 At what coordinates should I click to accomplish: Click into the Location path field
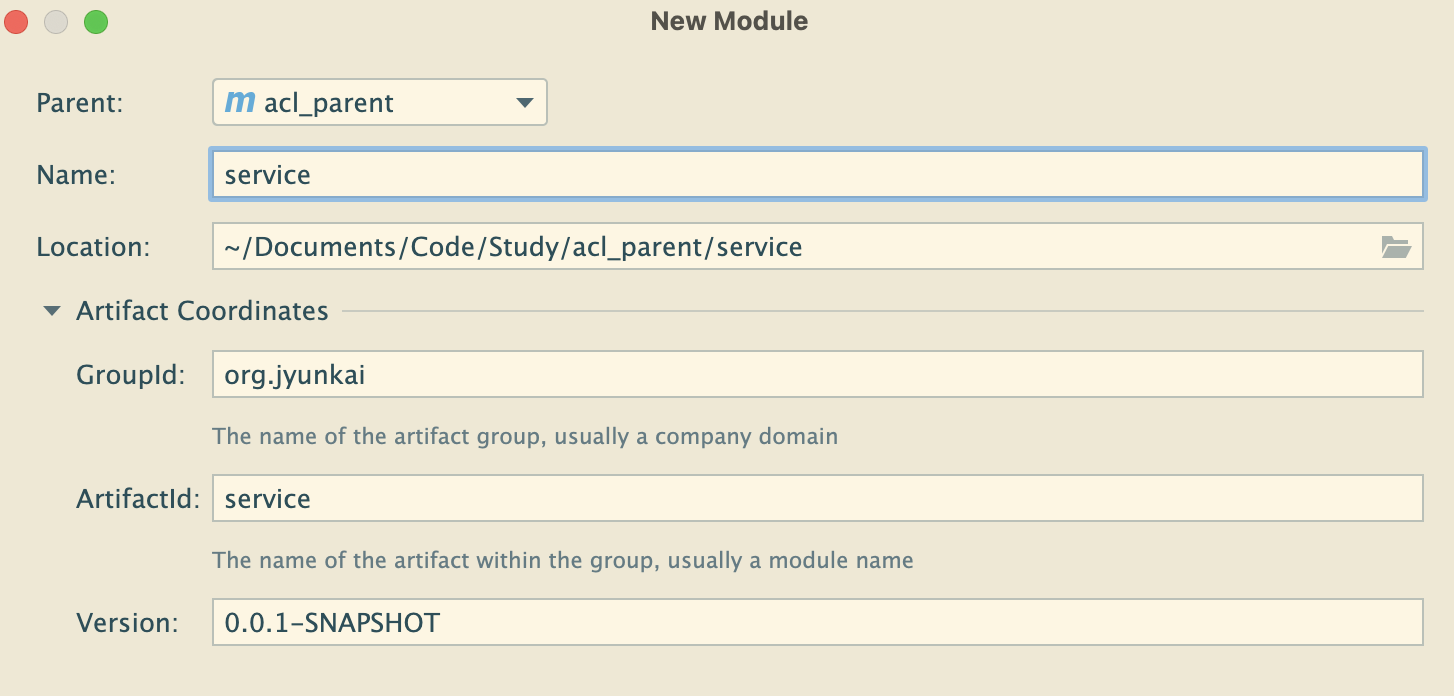[x=790, y=247]
